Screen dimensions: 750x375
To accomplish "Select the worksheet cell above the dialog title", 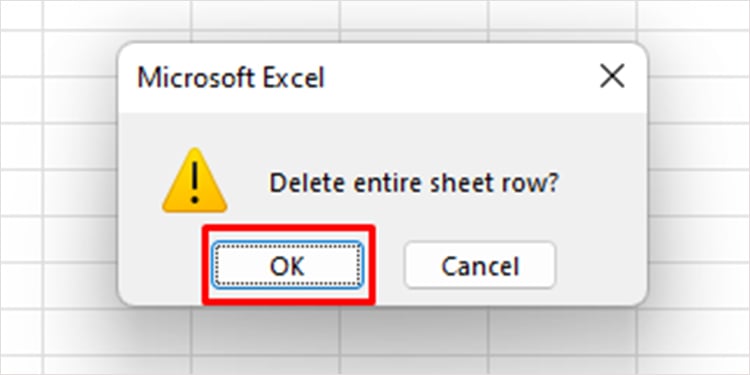I will coord(265,15).
